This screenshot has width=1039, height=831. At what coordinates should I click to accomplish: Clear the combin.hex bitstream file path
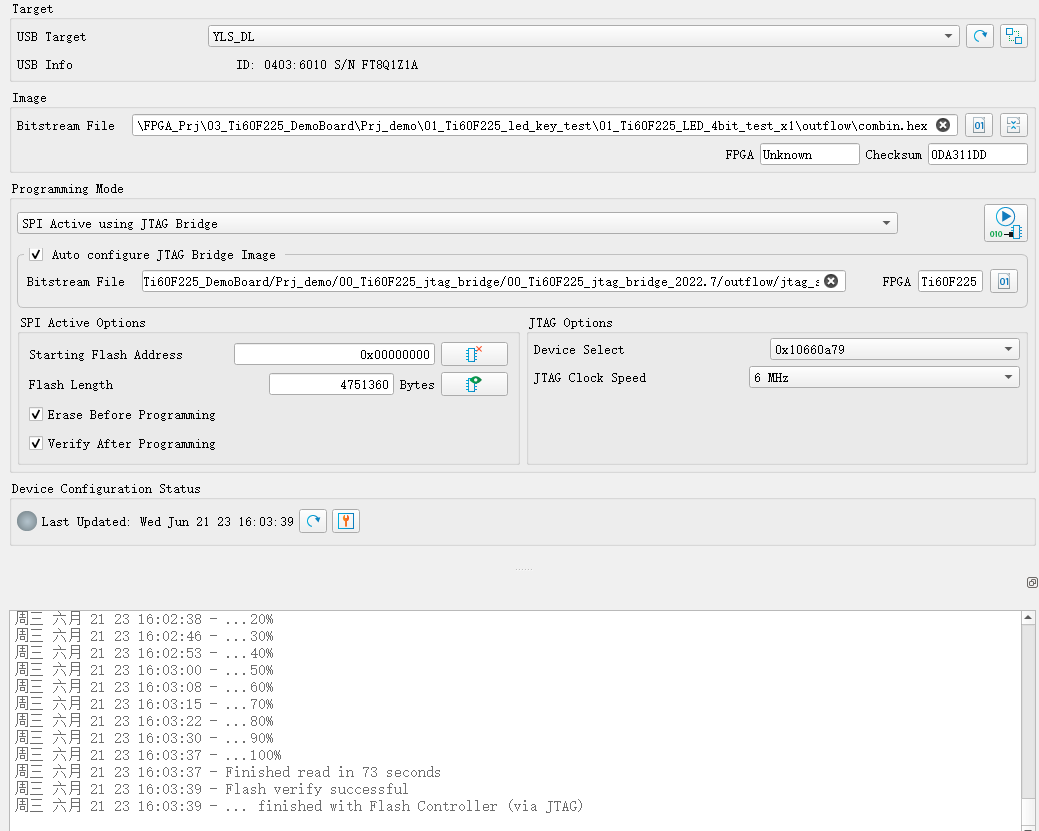942,126
